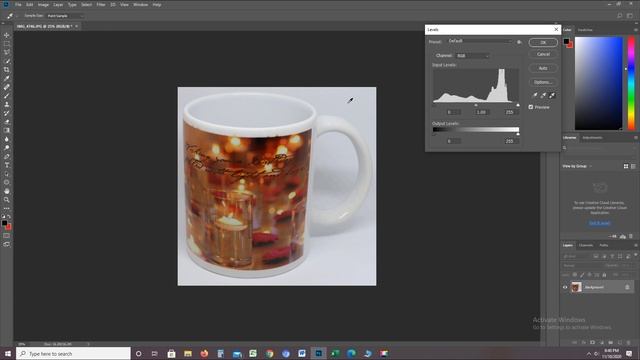Switch library view to grid icons
640x360 pixels.
click(626, 166)
